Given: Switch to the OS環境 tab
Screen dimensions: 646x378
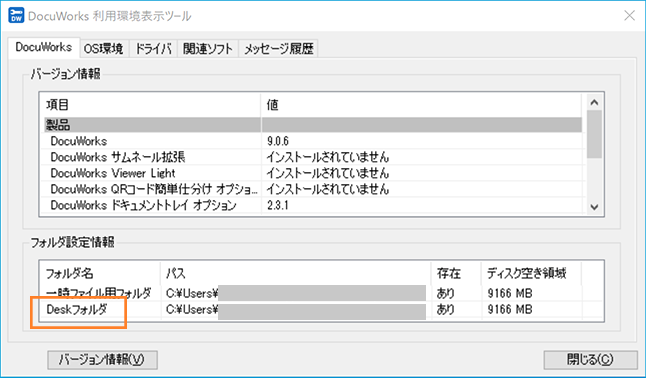Looking at the screenshot, I should [x=103, y=49].
